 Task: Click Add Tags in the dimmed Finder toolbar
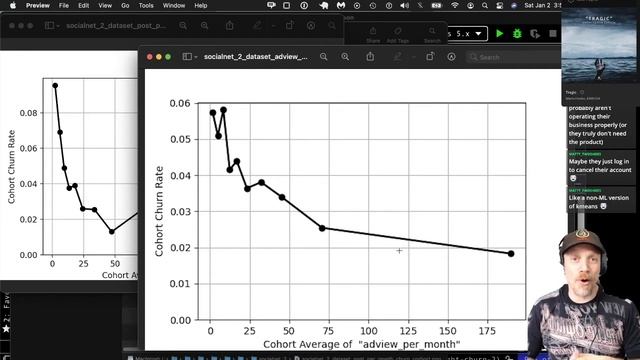click(x=398, y=35)
